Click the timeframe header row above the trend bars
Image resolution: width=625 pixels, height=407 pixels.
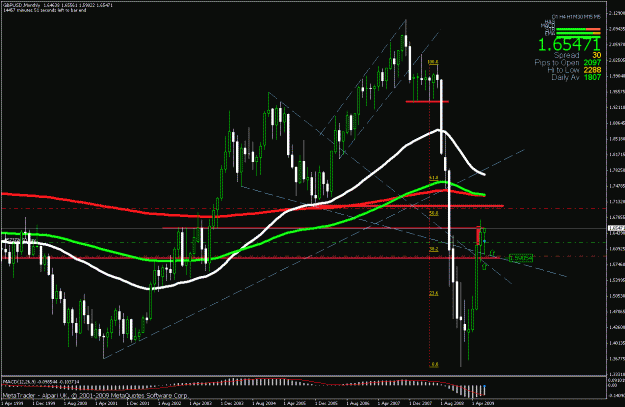(x=576, y=17)
